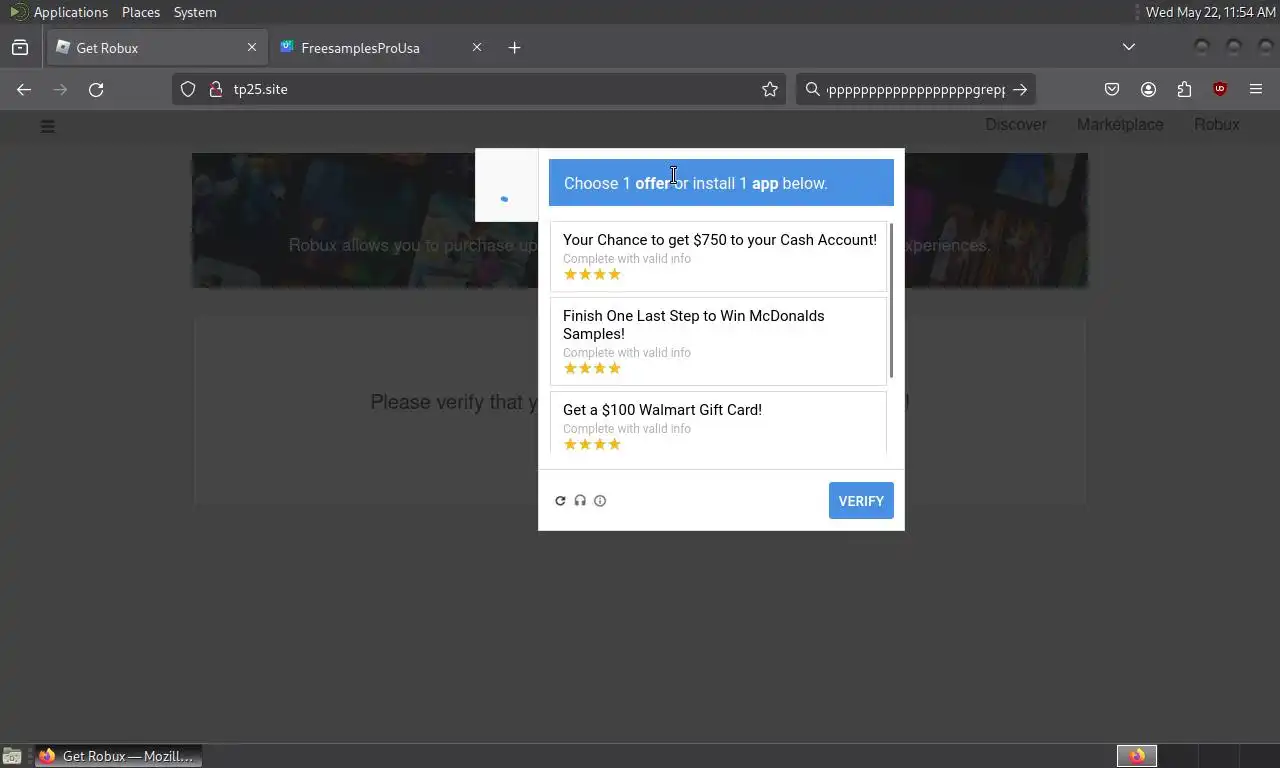1280x768 pixels.
Task: Open the Firefox account icon
Action: pos(1148,89)
